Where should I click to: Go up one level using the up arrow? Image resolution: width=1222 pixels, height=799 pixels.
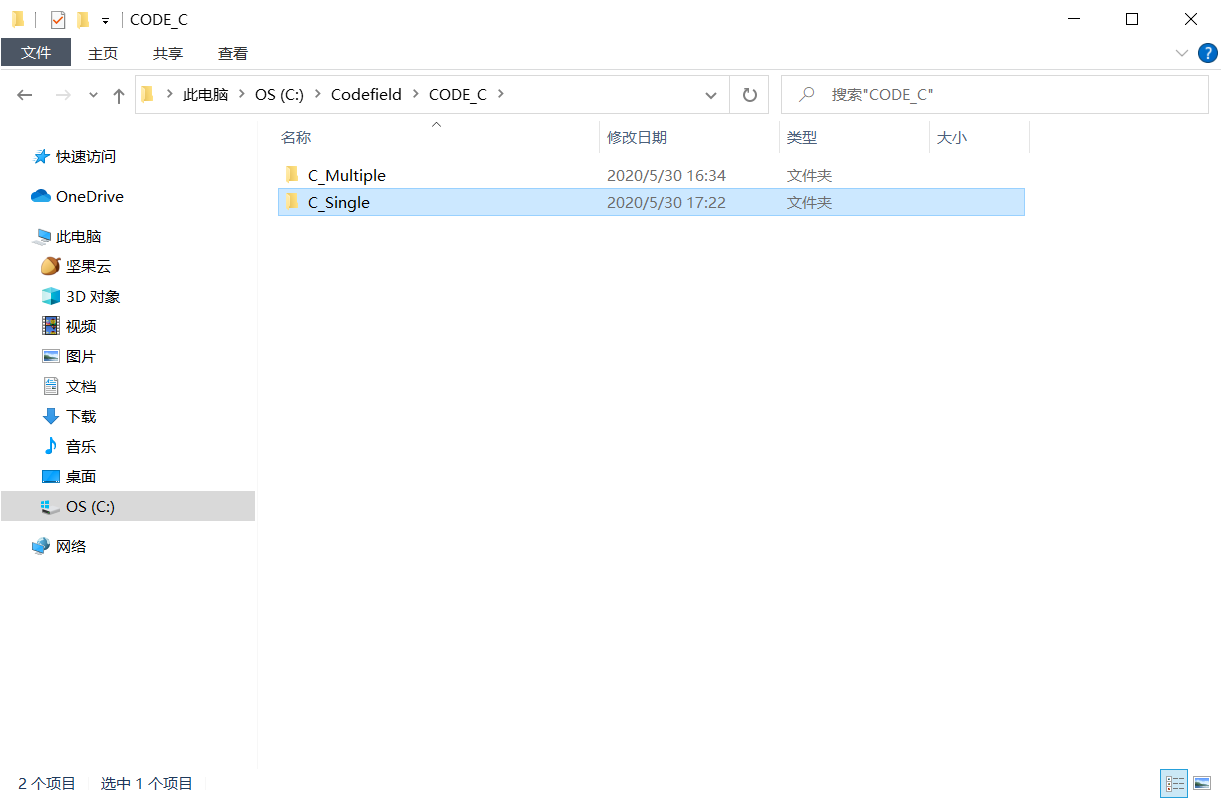tap(119, 94)
